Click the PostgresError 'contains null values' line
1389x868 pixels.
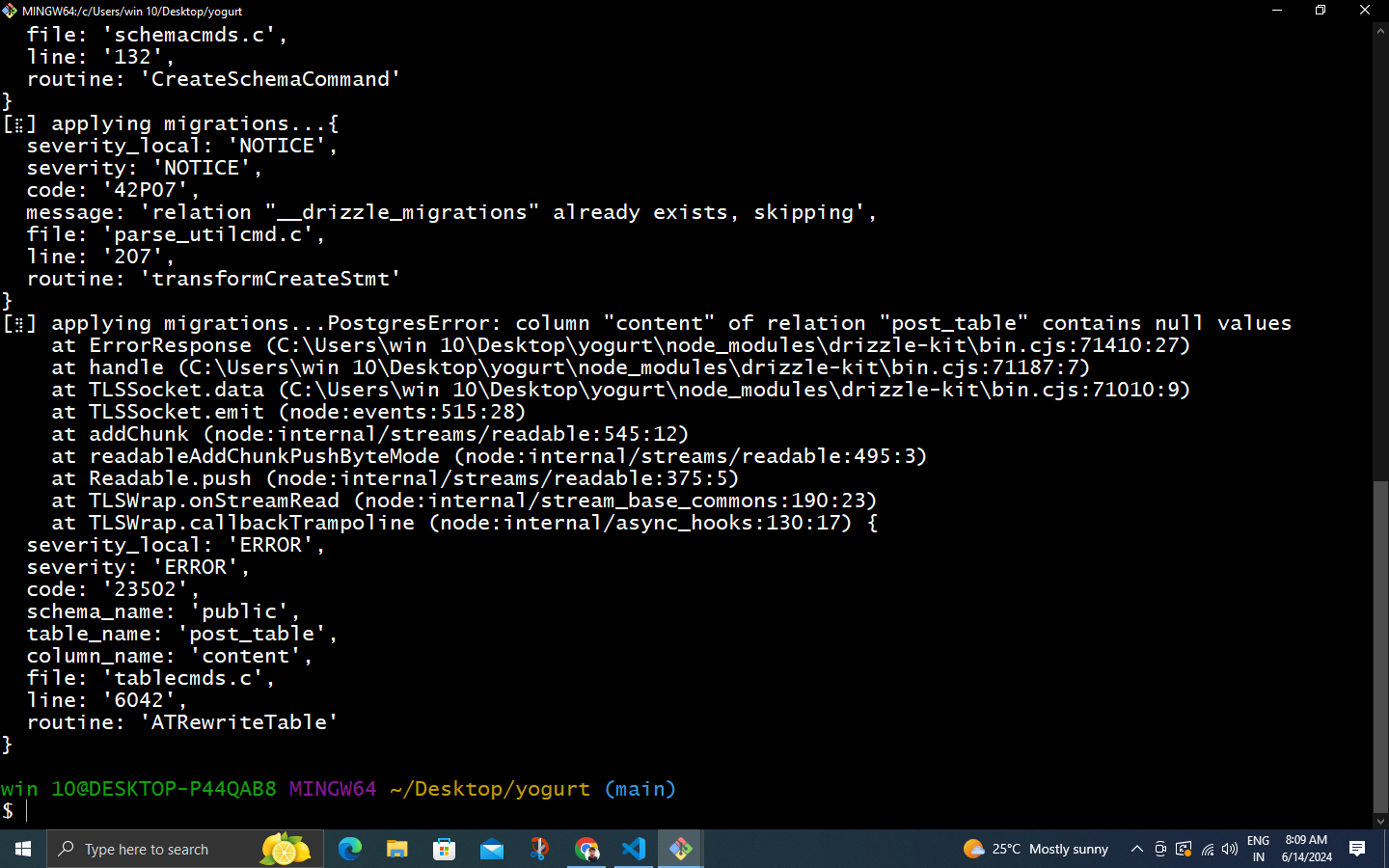647,323
